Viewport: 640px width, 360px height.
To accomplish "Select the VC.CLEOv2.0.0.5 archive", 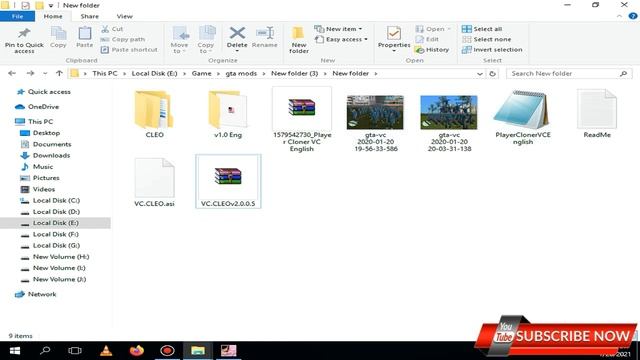I will (228, 181).
